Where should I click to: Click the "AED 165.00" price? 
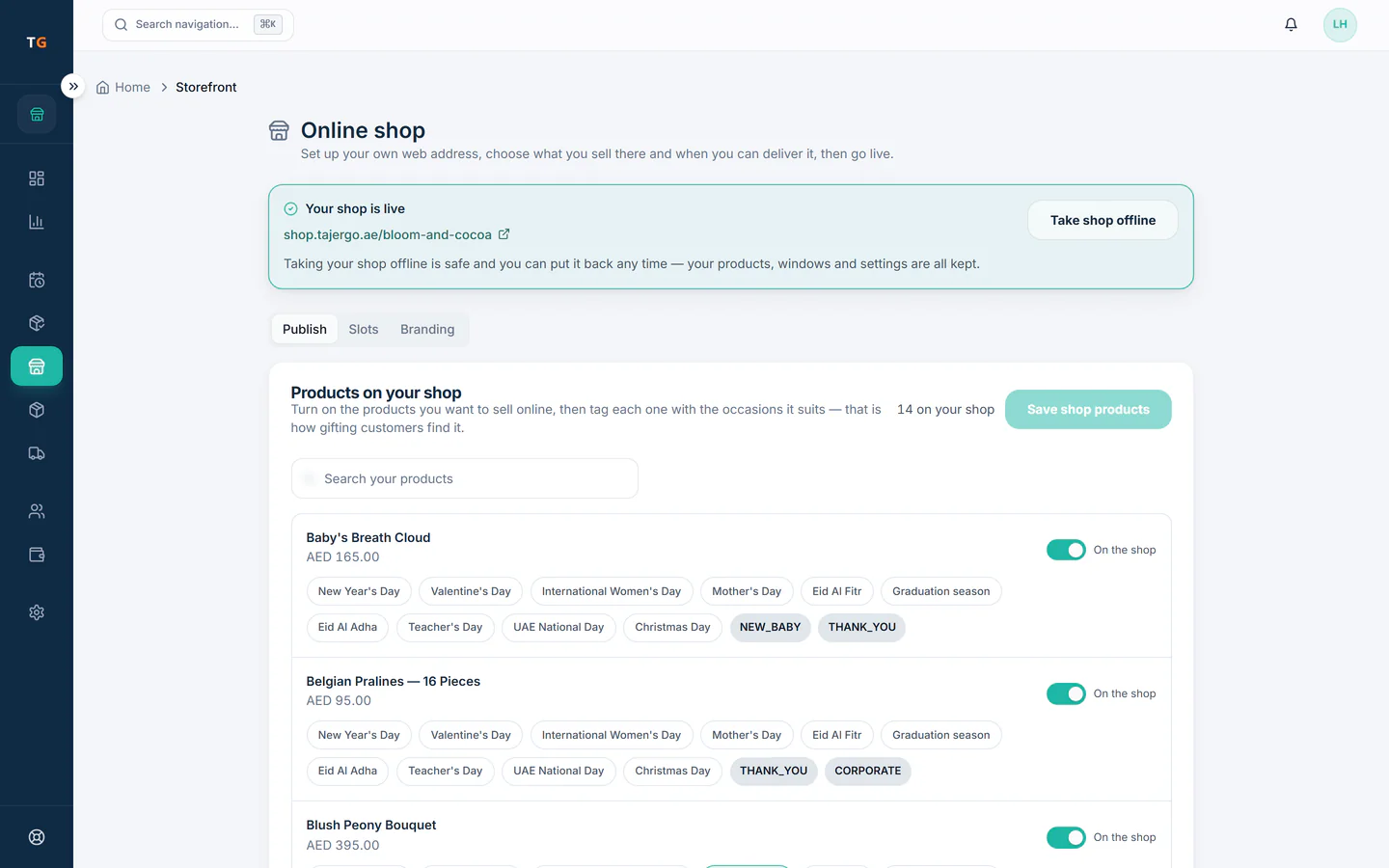click(342, 556)
